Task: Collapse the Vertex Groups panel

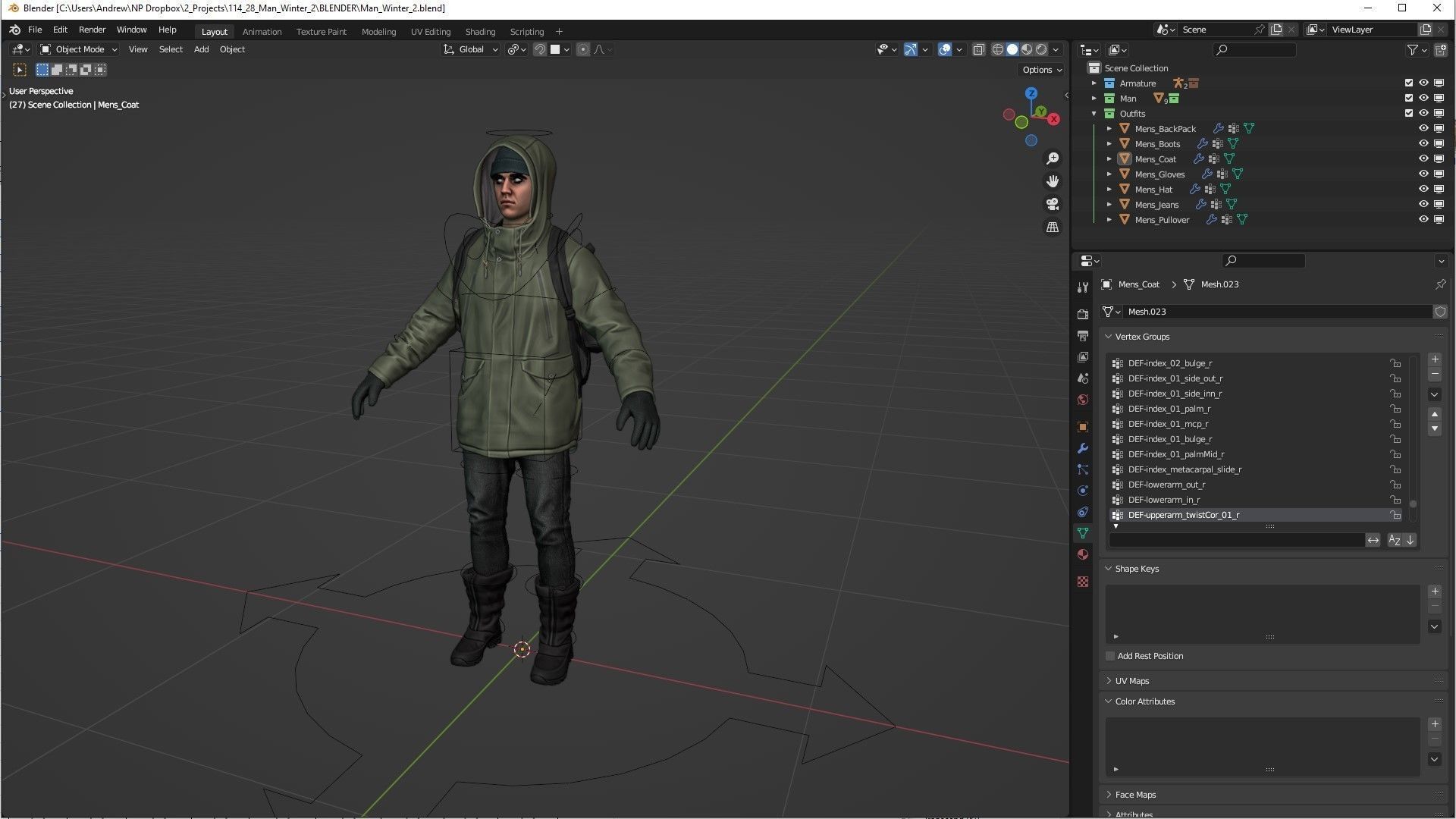Action: click(x=1109, y=337)
